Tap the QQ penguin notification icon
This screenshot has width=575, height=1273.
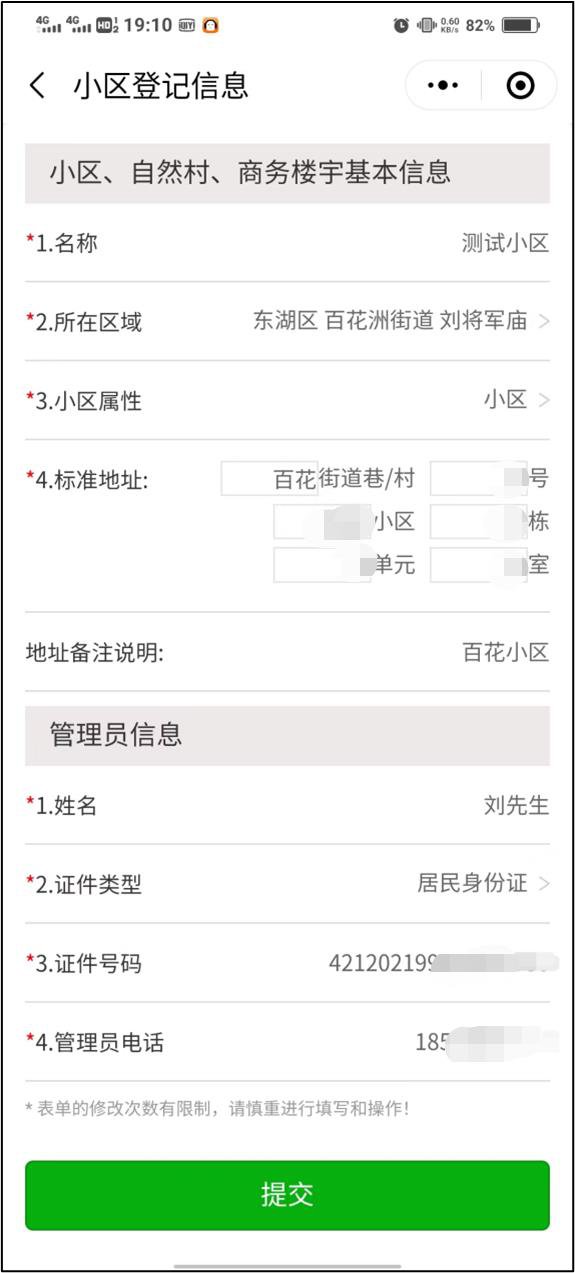(x=210, y=25)
